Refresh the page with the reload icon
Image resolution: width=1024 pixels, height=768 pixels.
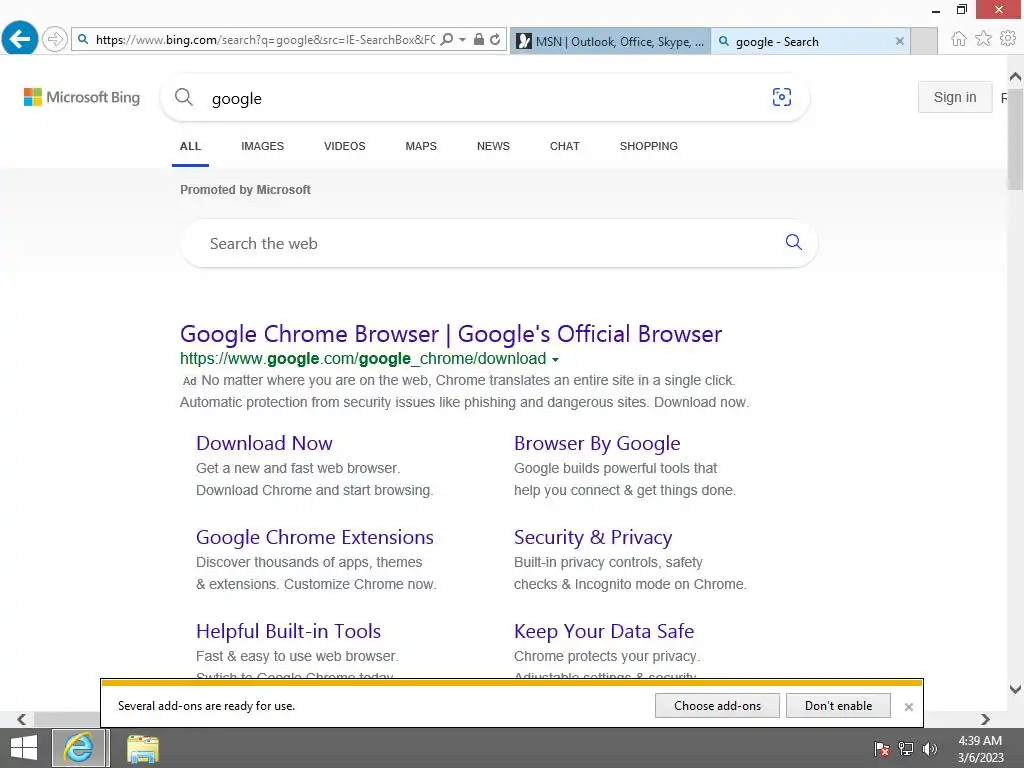click(495, 39)
